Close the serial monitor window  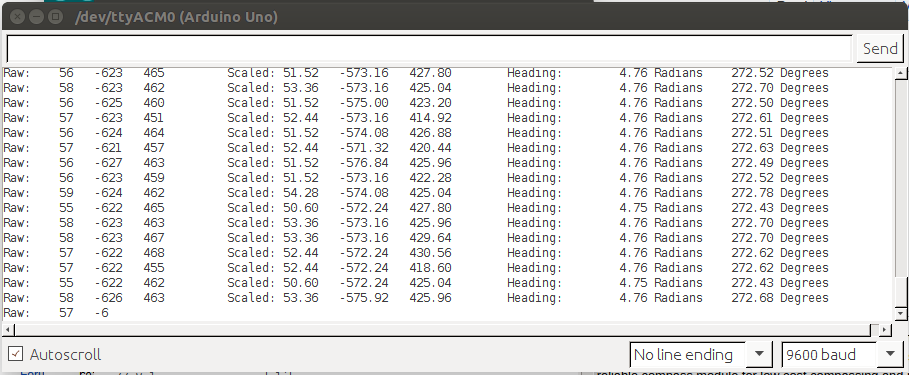point(17,17)
